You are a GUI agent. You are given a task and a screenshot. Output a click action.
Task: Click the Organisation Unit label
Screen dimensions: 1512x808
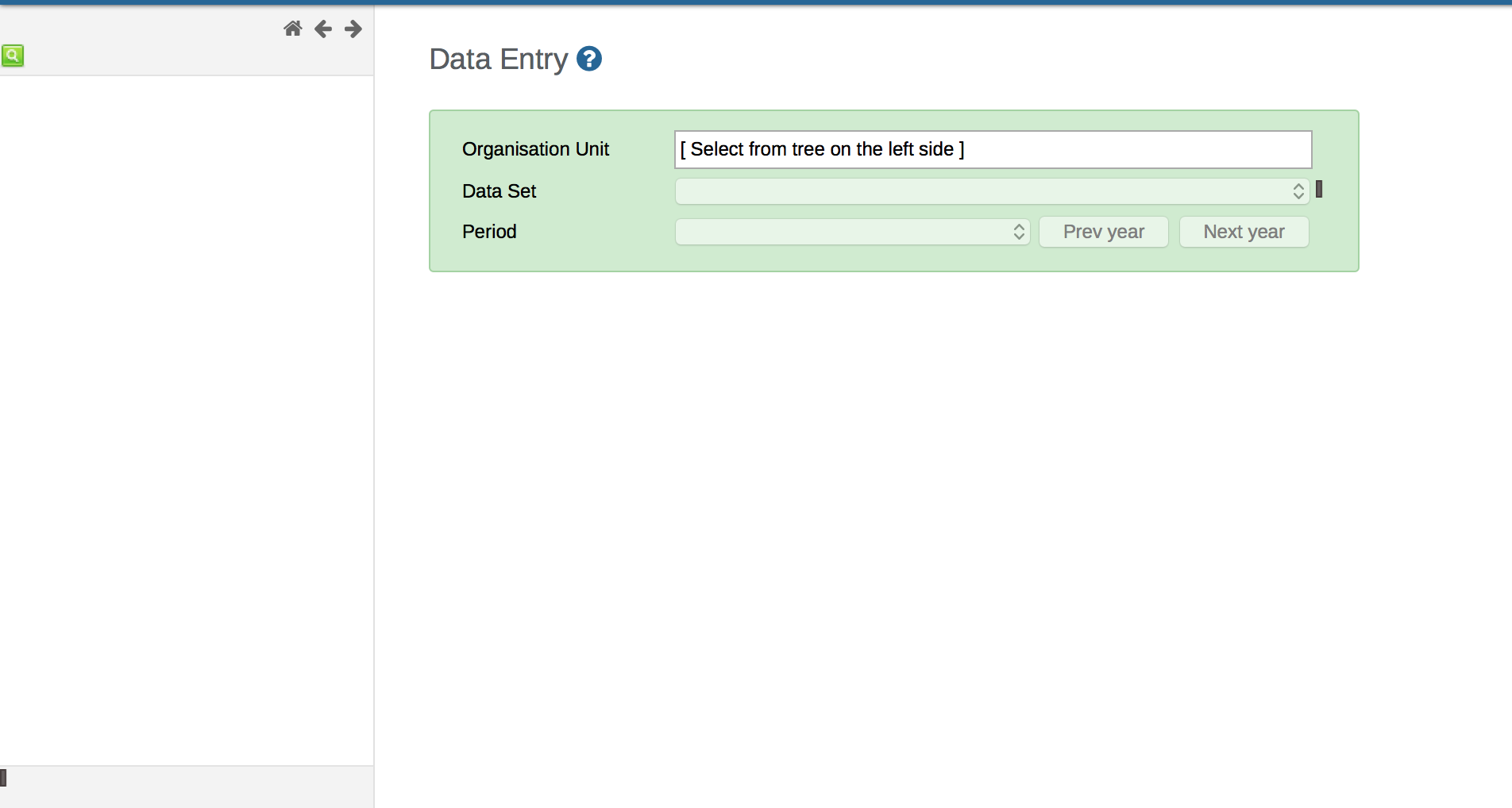coord(535,149)
